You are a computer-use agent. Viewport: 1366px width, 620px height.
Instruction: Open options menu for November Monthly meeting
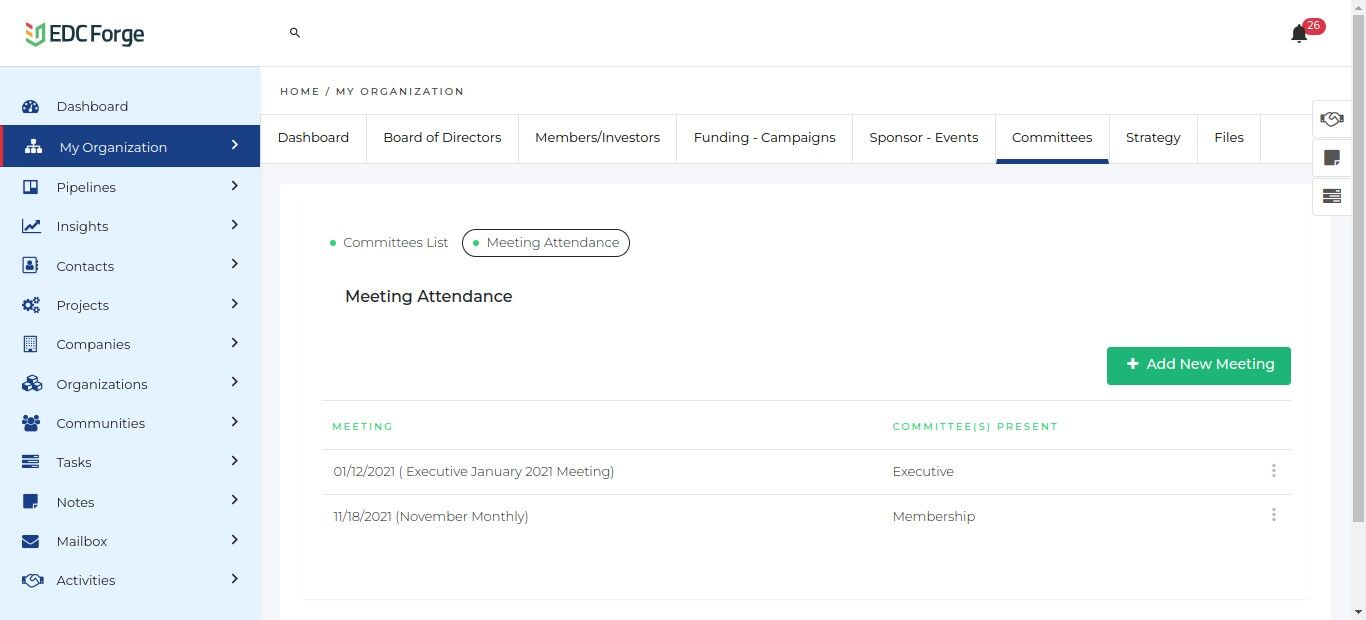(x=1273, y=515)
